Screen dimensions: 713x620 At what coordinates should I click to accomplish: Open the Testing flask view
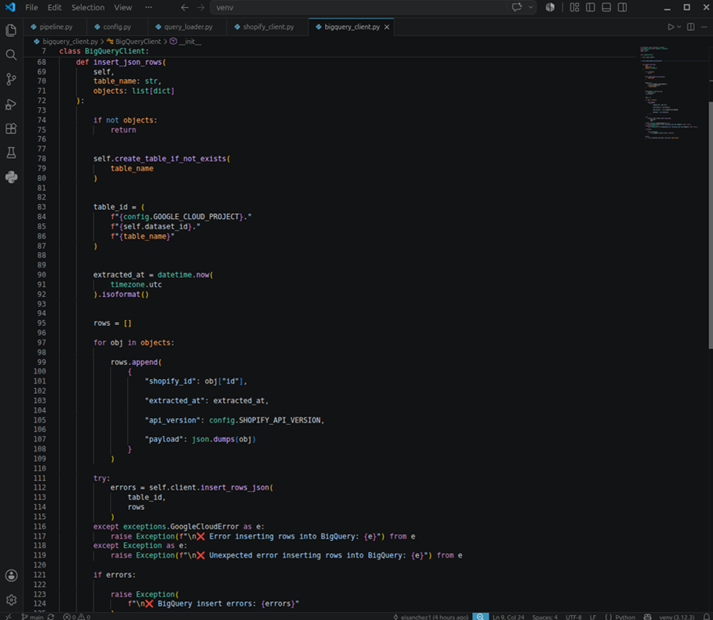pyautogui.click(x=11, y=153)
